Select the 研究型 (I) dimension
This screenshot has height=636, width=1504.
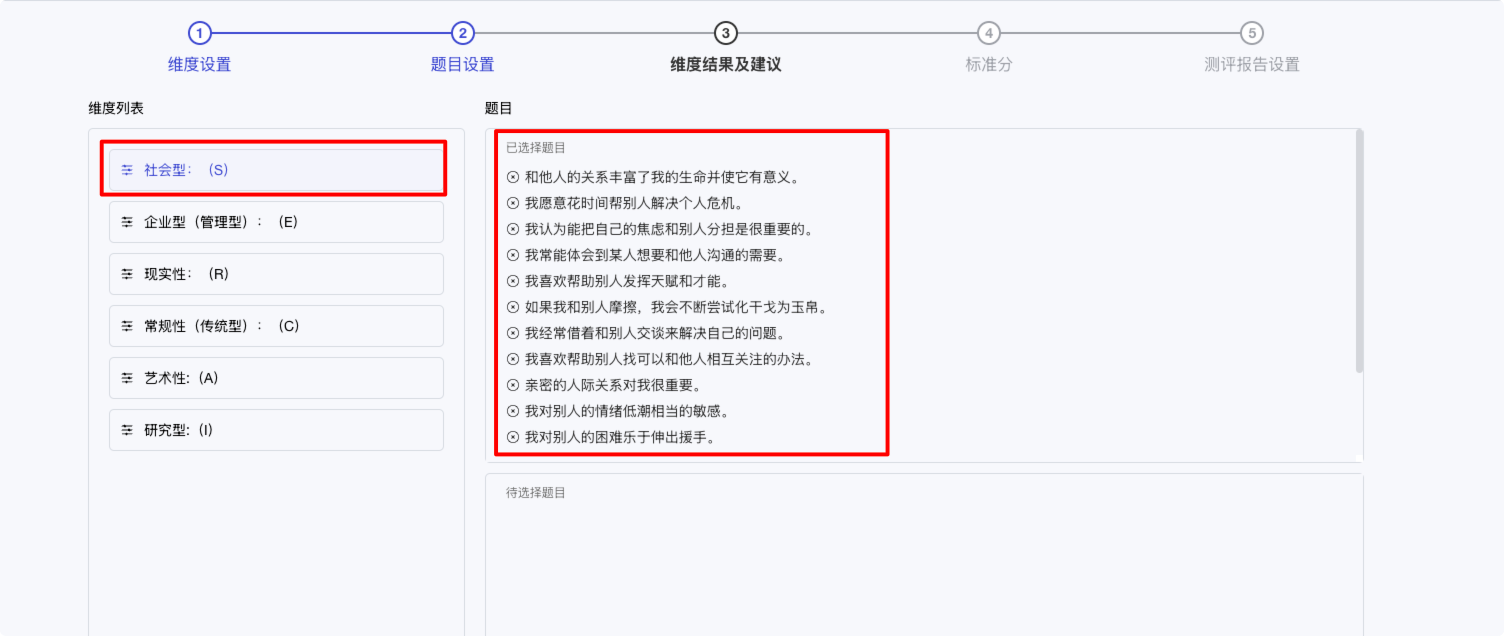click(x=276, y=430)
